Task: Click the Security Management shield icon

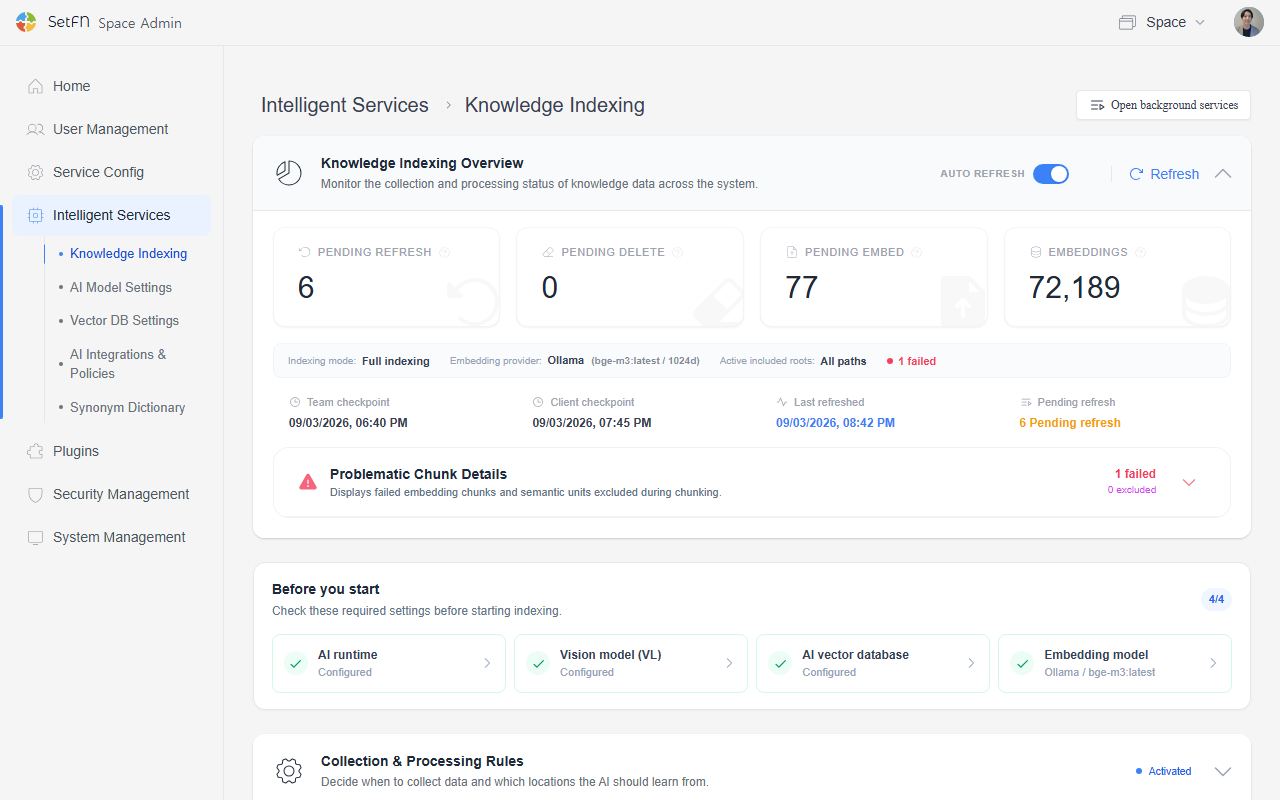Action: (36, 494)
